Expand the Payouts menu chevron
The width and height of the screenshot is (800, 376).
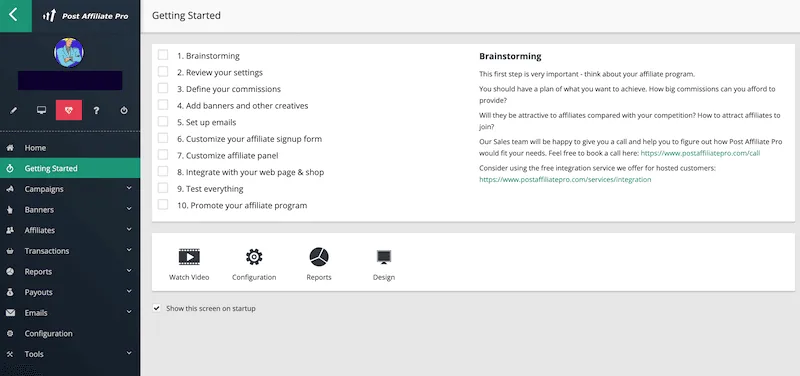129,291
